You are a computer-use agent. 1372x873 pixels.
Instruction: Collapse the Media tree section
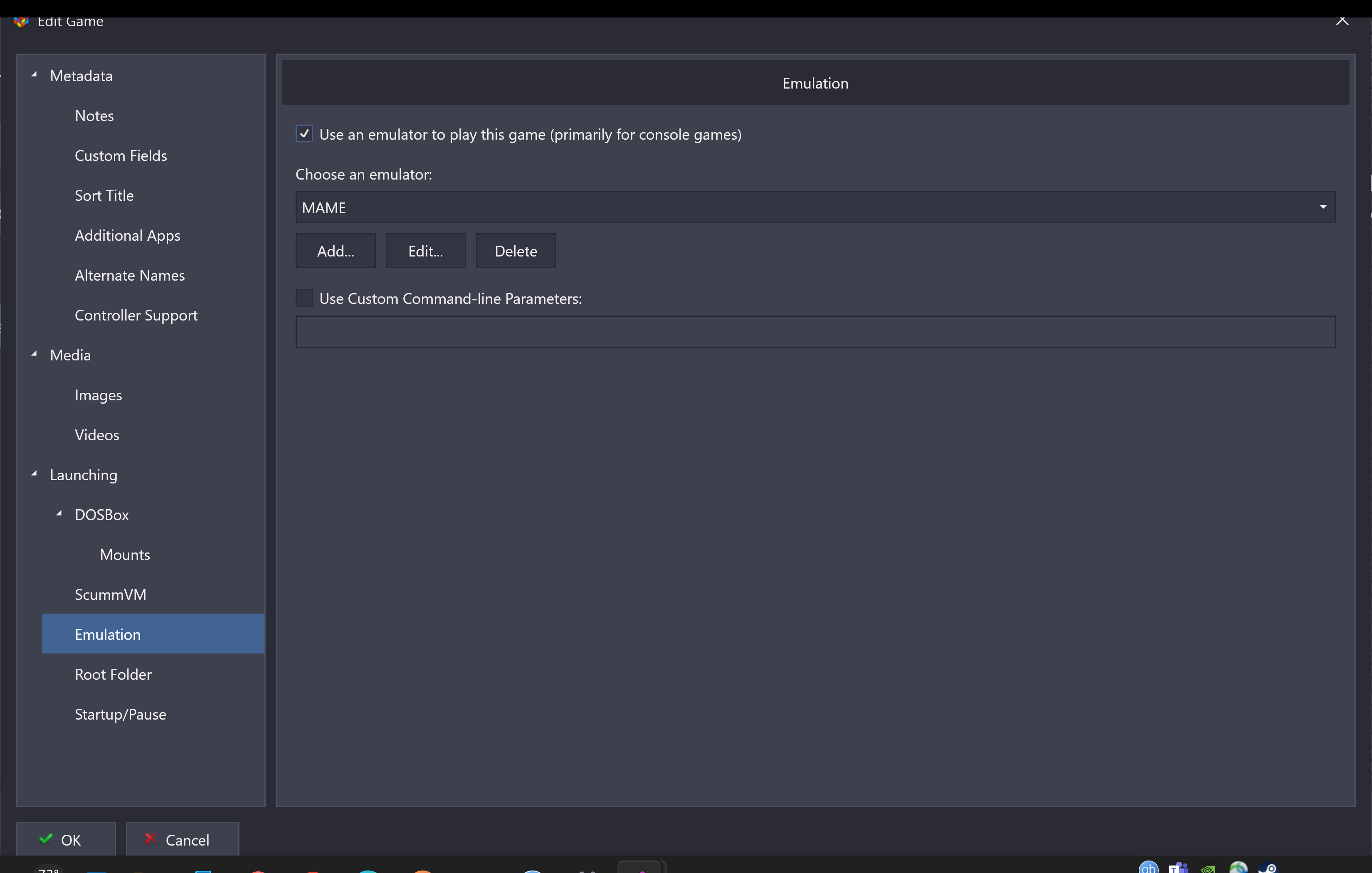(34, 354)
